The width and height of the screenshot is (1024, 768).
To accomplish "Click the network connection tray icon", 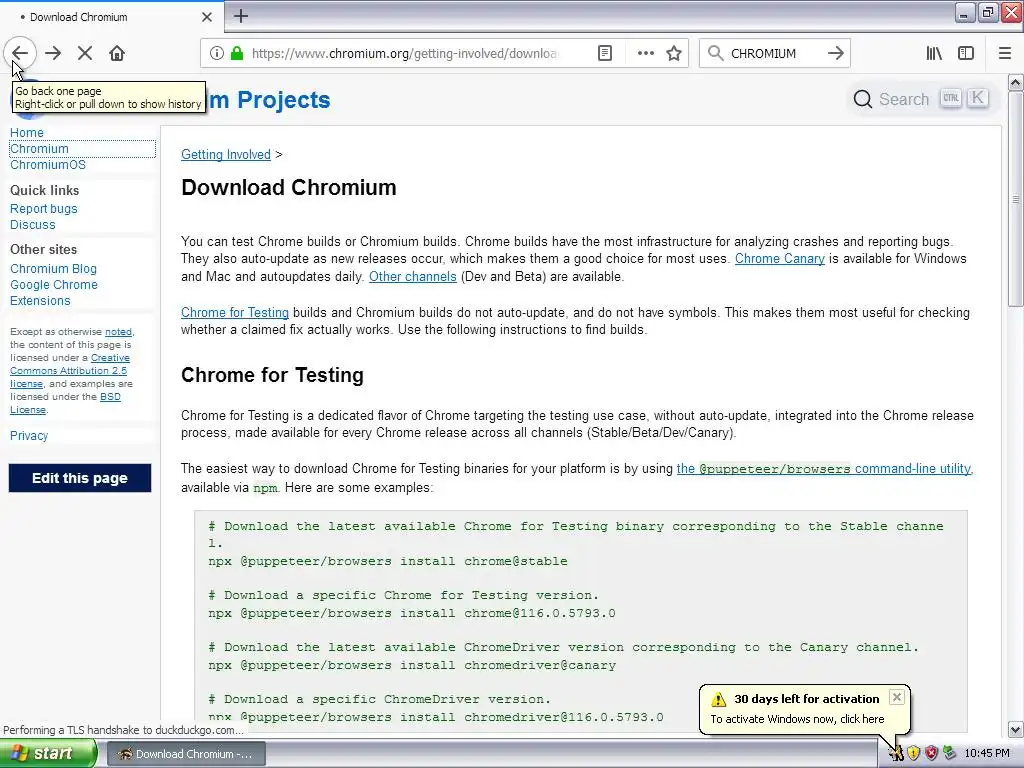I will (x=949, y=754).
